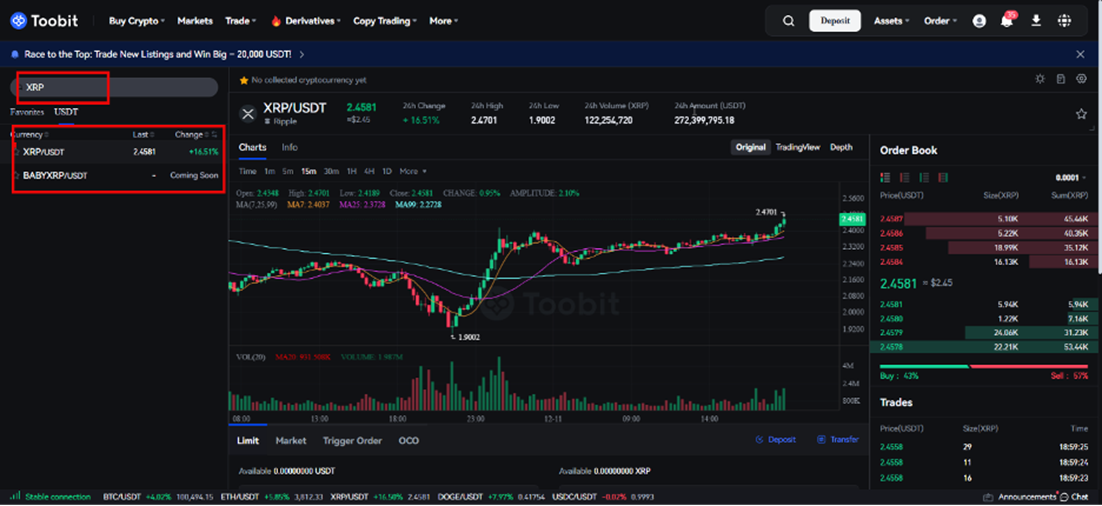
Task: Click the XRP coin logo in pair header
Action: click(247, 114)
